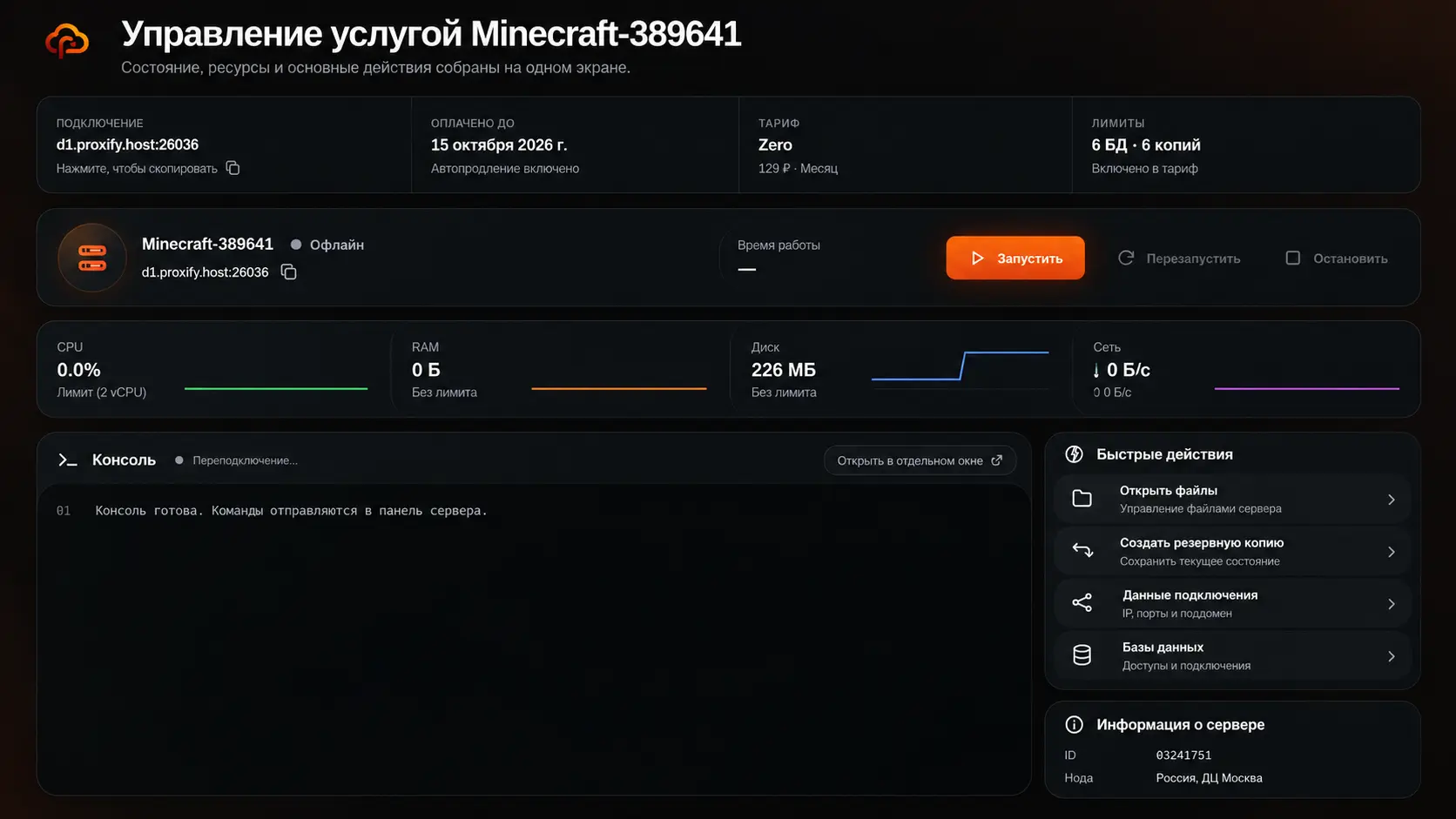Viewport: 1456px width, 819px height.
Task: Click the Диск usage blue graph
Action: pos(960,366)
